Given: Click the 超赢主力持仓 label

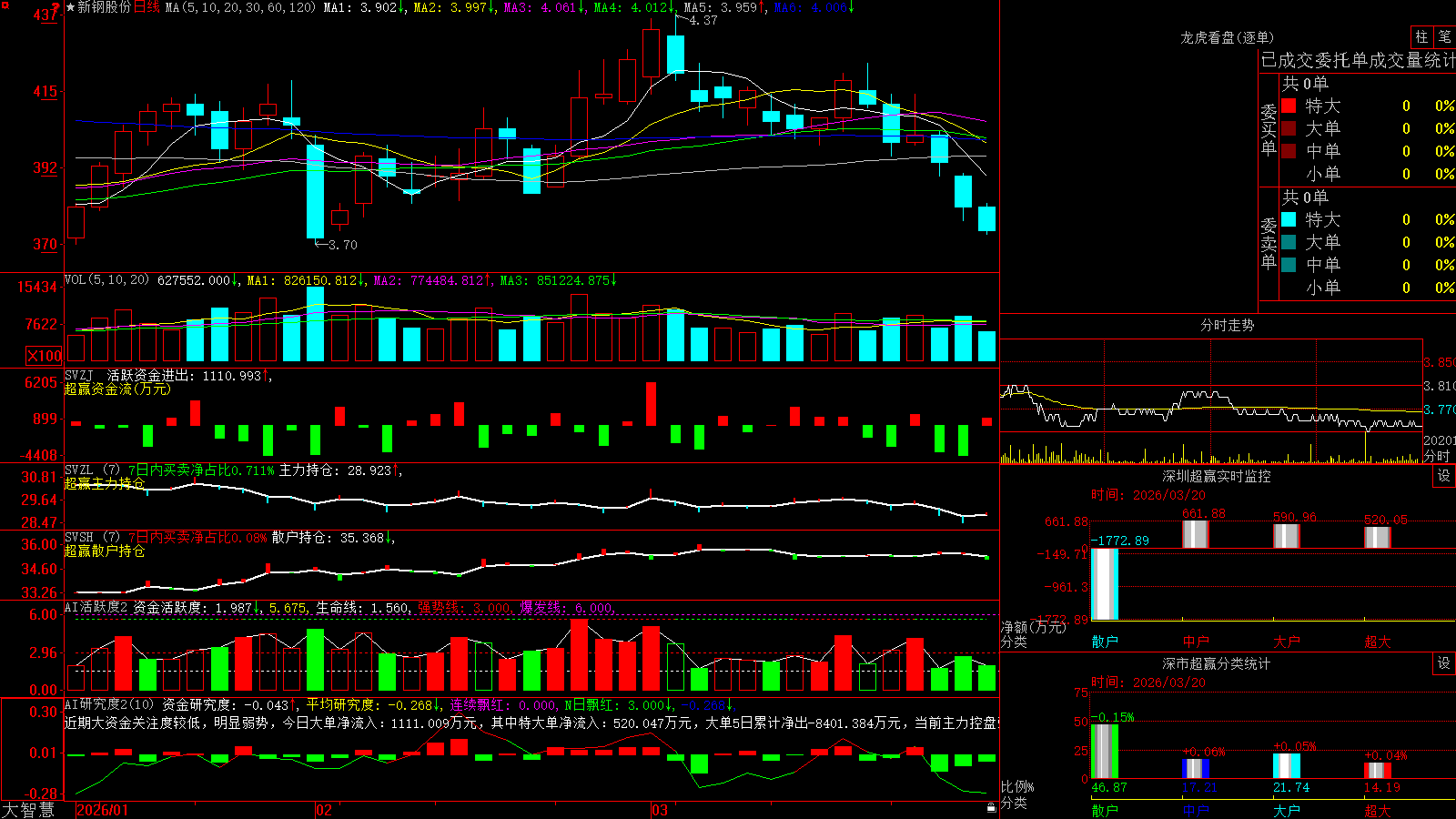Looking at the screenshot, I should click(x=105, y=483).
